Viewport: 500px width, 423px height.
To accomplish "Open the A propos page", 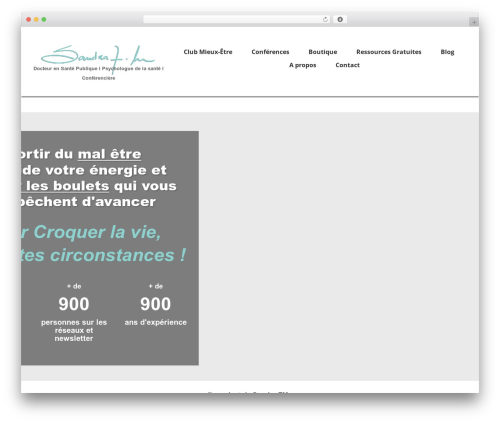I will click(x=303, y=65).
